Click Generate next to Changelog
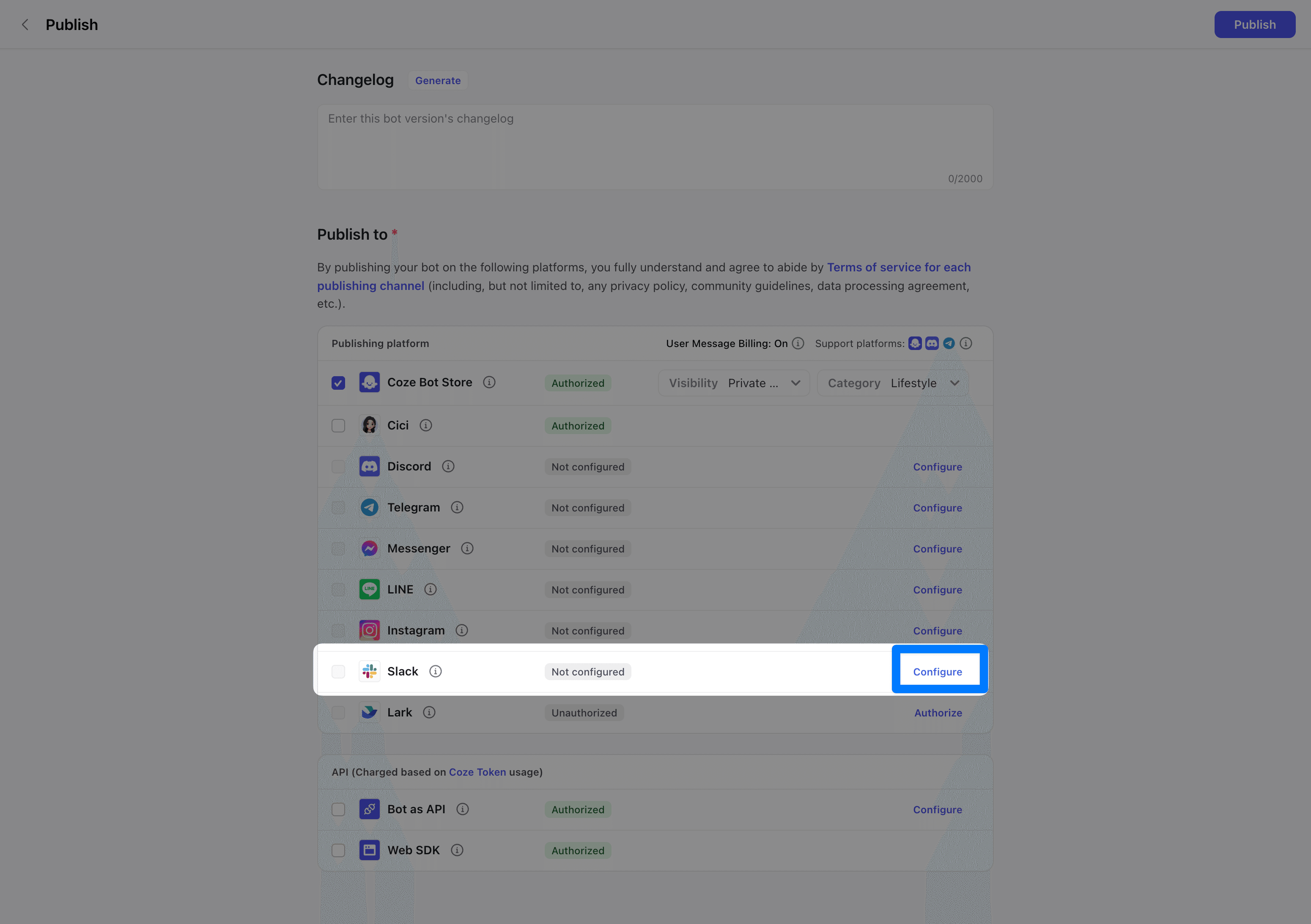This screenshot has height=924, width=1311. coord(437,80)
